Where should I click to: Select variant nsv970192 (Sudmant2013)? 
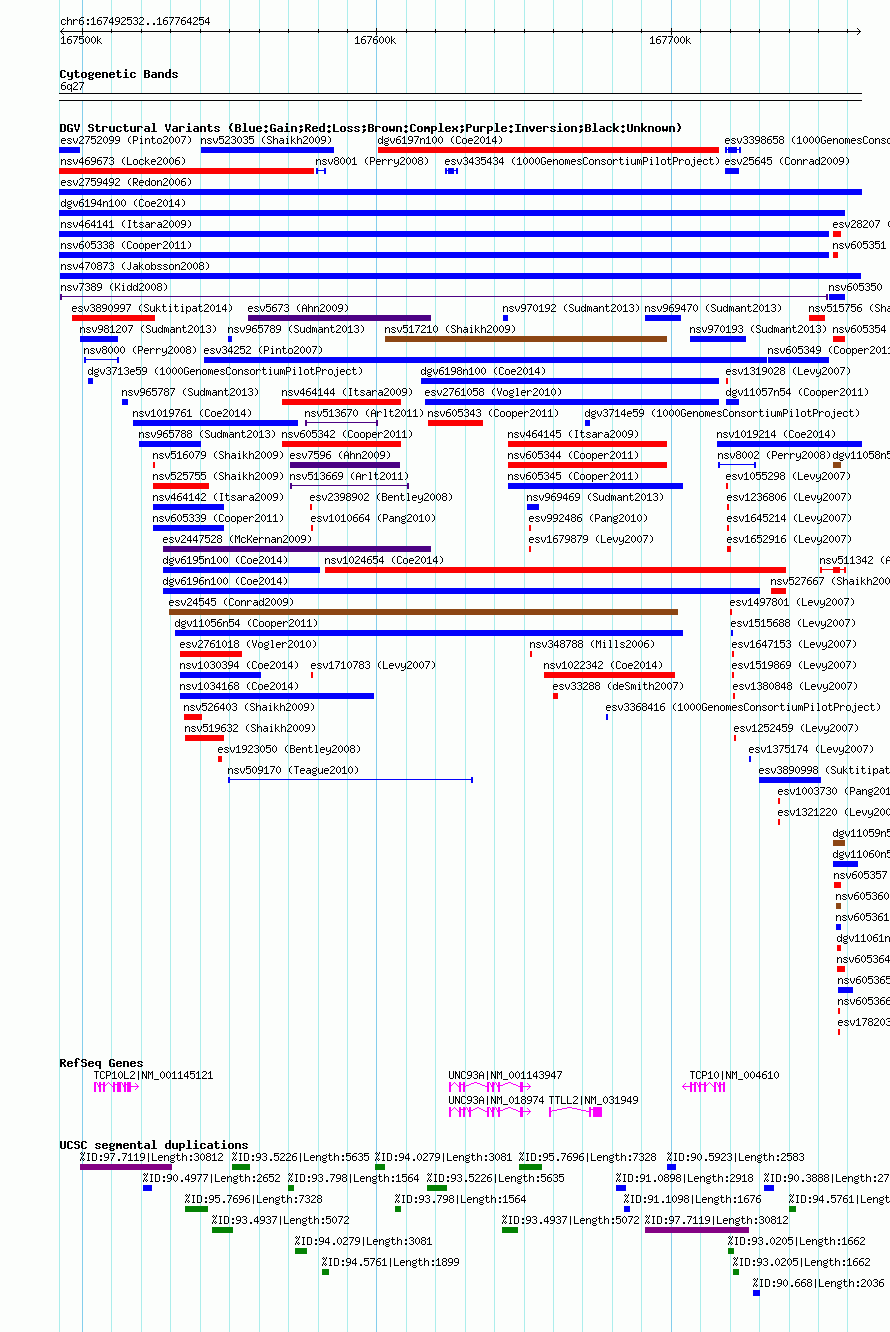[x=570, y=308]
